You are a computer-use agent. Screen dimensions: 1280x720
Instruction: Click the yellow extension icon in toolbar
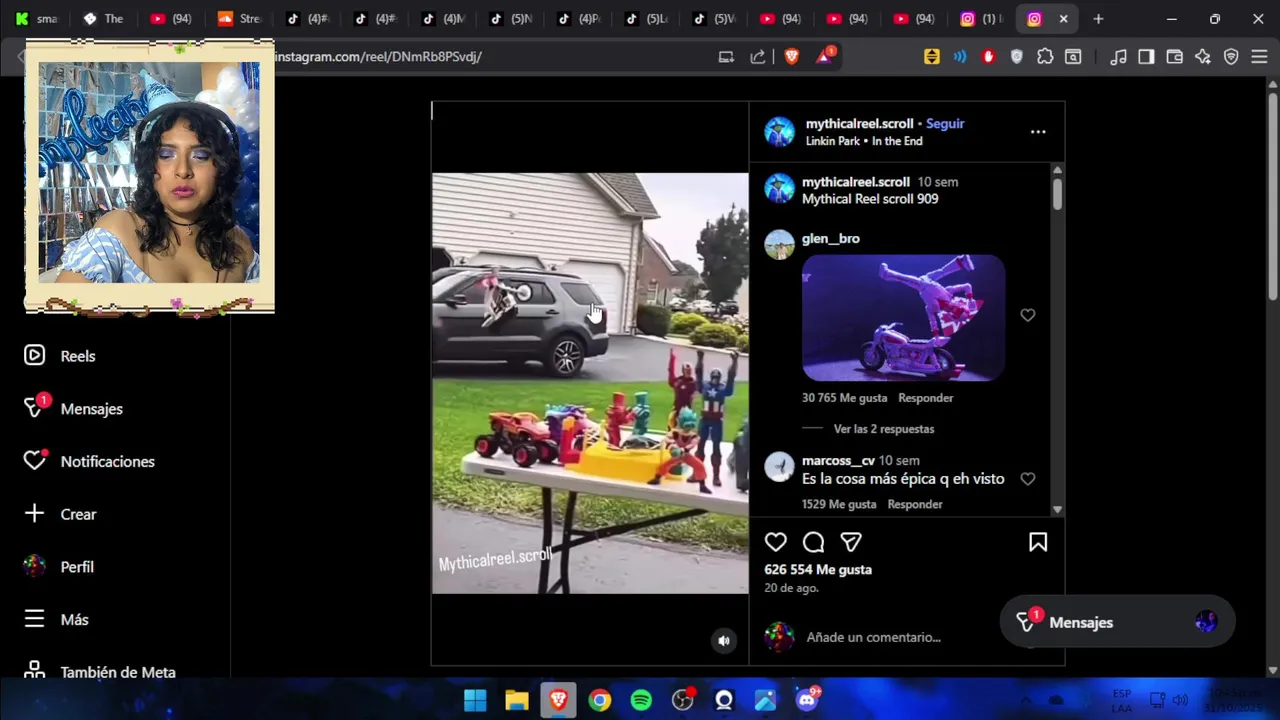(932, 57)
